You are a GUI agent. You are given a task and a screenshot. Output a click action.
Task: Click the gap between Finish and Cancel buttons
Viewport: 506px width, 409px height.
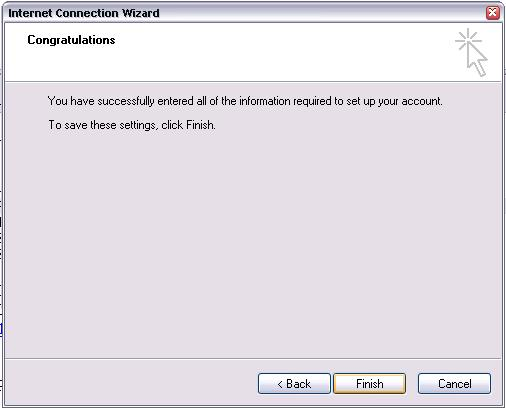[412, 384]
